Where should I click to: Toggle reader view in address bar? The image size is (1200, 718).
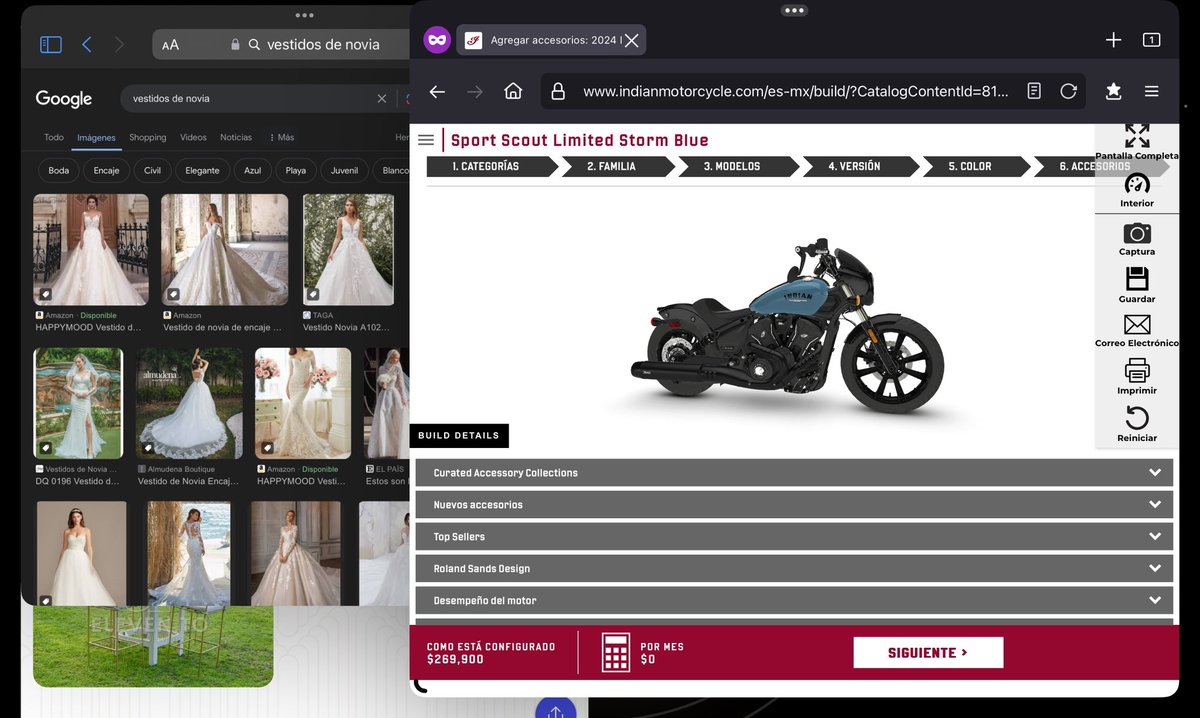click(x=1034, y=91)
